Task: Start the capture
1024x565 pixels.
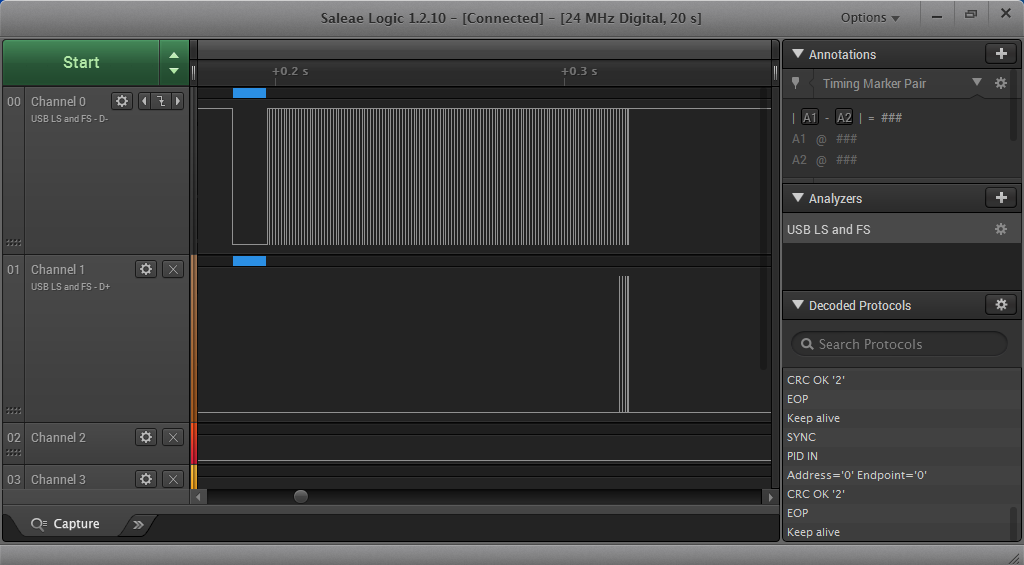Action: (x=81, y=62)
